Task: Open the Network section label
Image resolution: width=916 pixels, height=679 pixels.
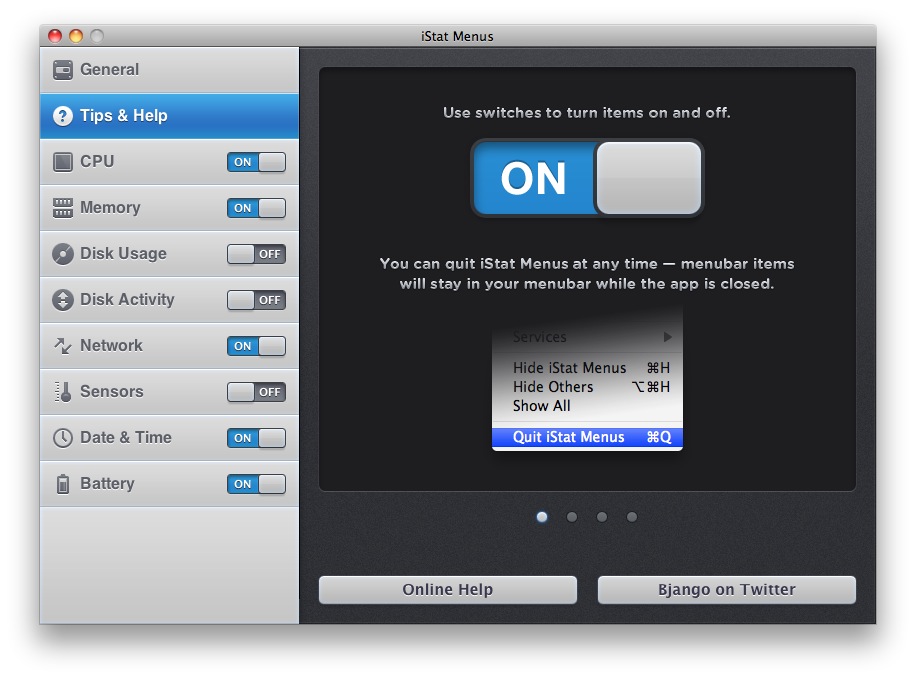Action: (x=112, y=345)
